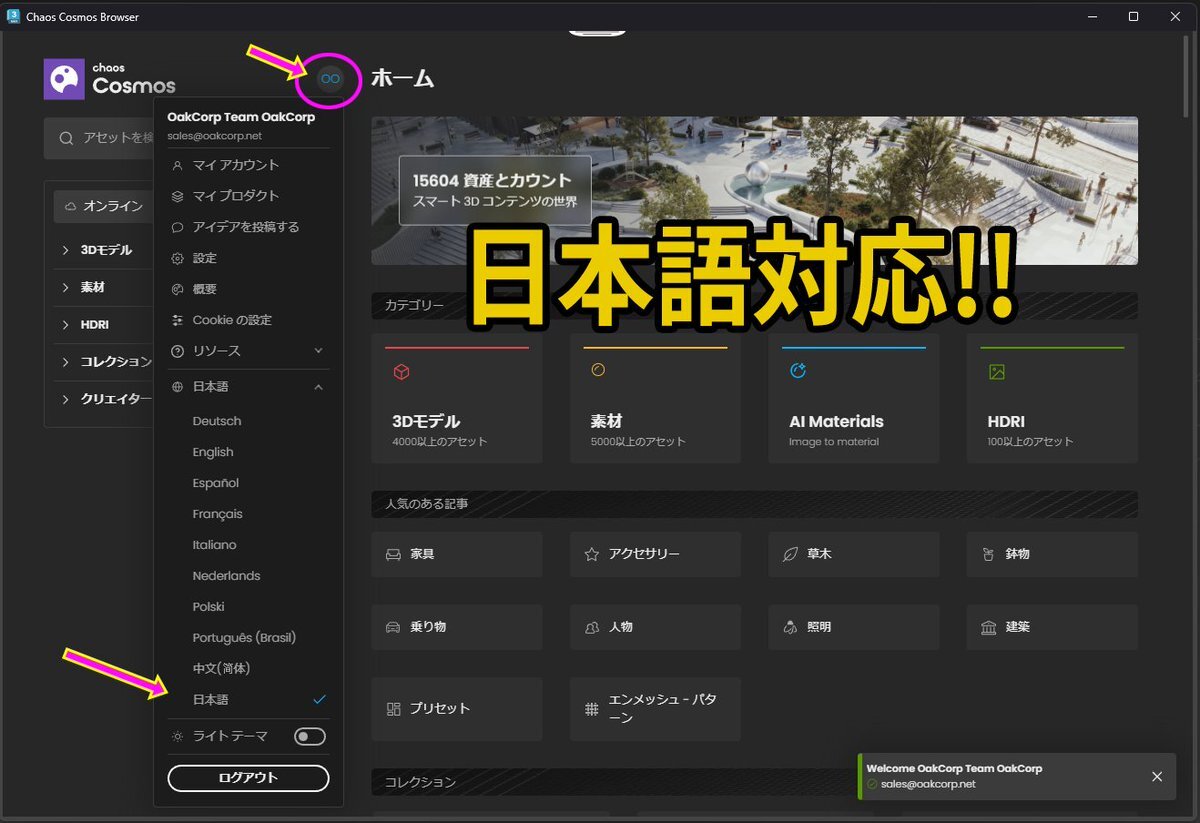Click the 素材 category material icon

point(599,370)
